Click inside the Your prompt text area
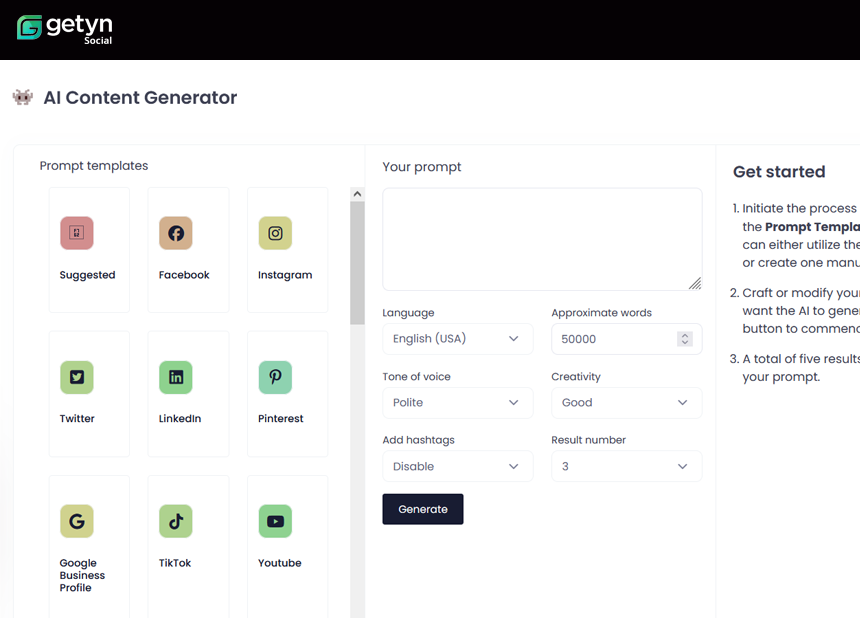This screenshot has width=860, height=618. [541, 238]
